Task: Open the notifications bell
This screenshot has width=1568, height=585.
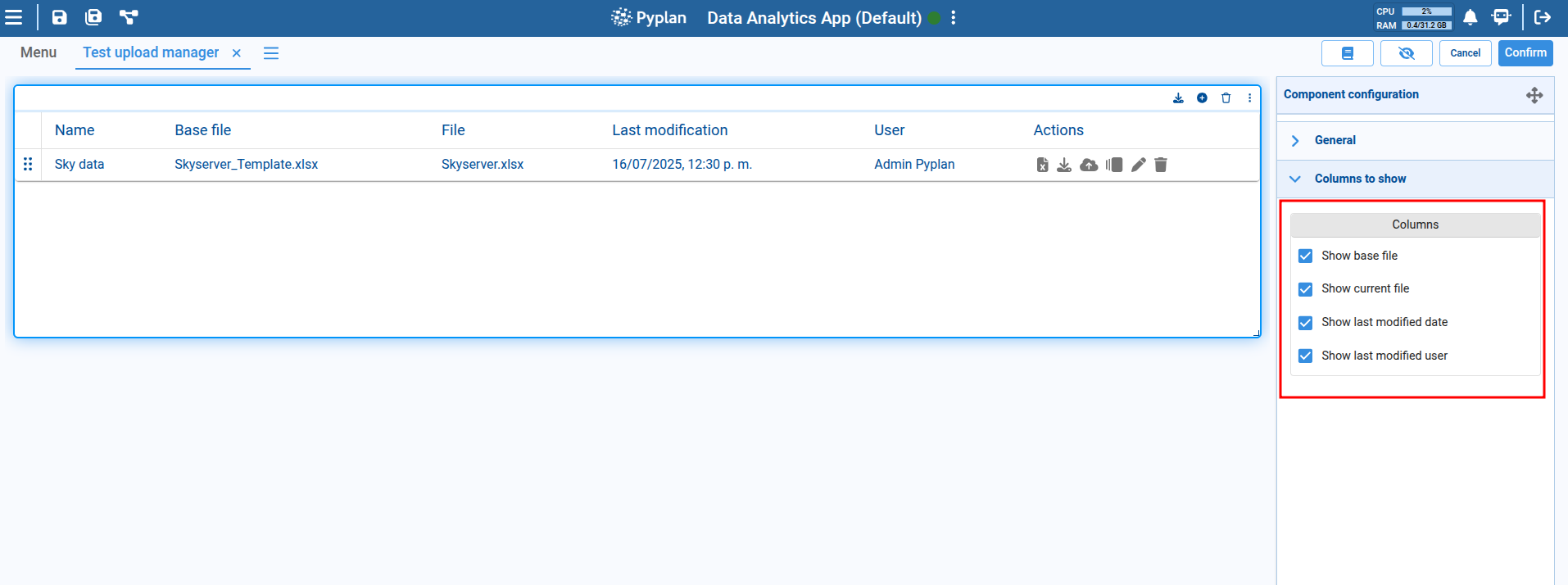Action: click(x=1471, y=17)
